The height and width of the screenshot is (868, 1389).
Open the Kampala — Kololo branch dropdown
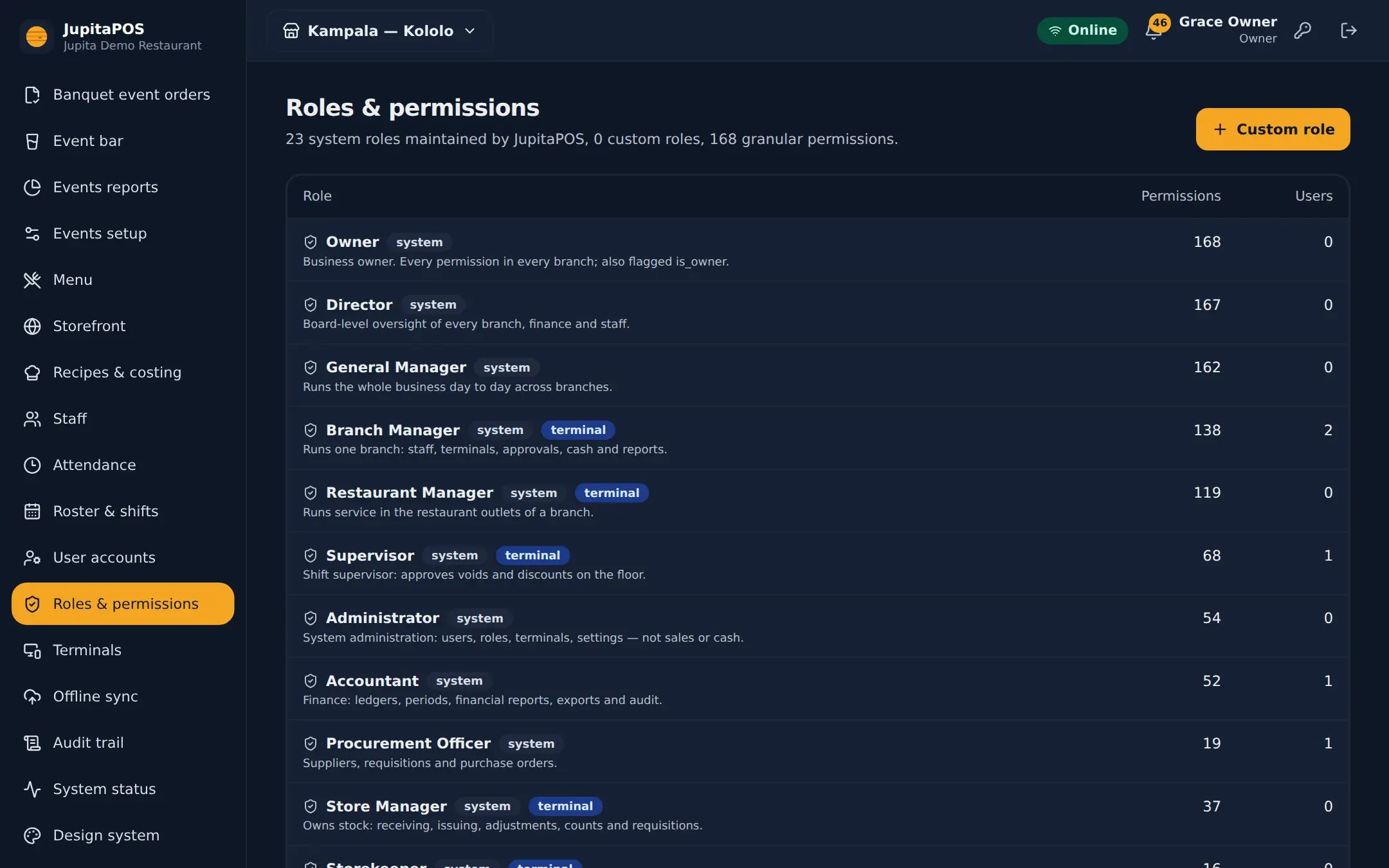[380, 31]
